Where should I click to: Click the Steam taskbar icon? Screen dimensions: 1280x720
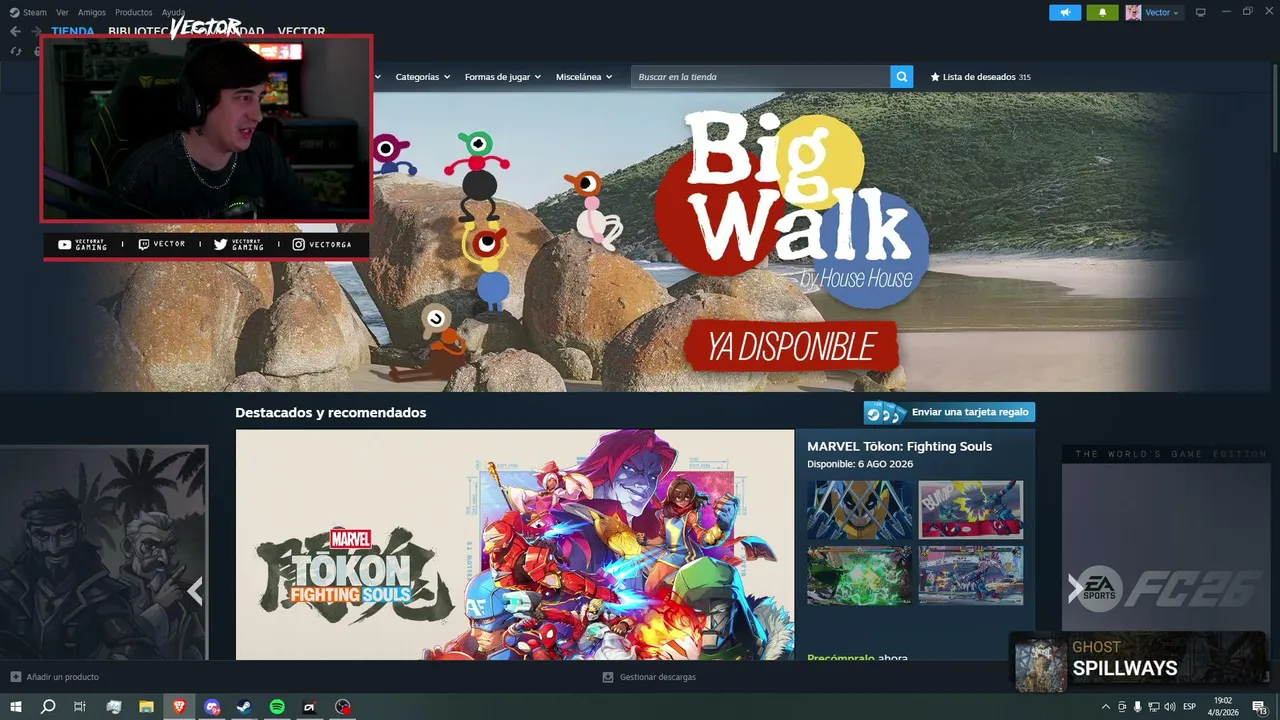click(x=244, y=707)
